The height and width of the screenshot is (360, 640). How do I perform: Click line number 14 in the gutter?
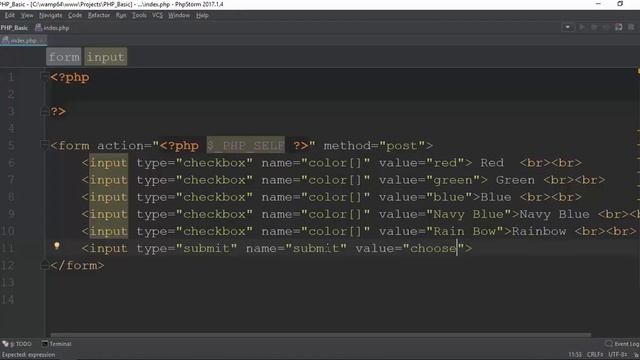[x=8, y=300]
